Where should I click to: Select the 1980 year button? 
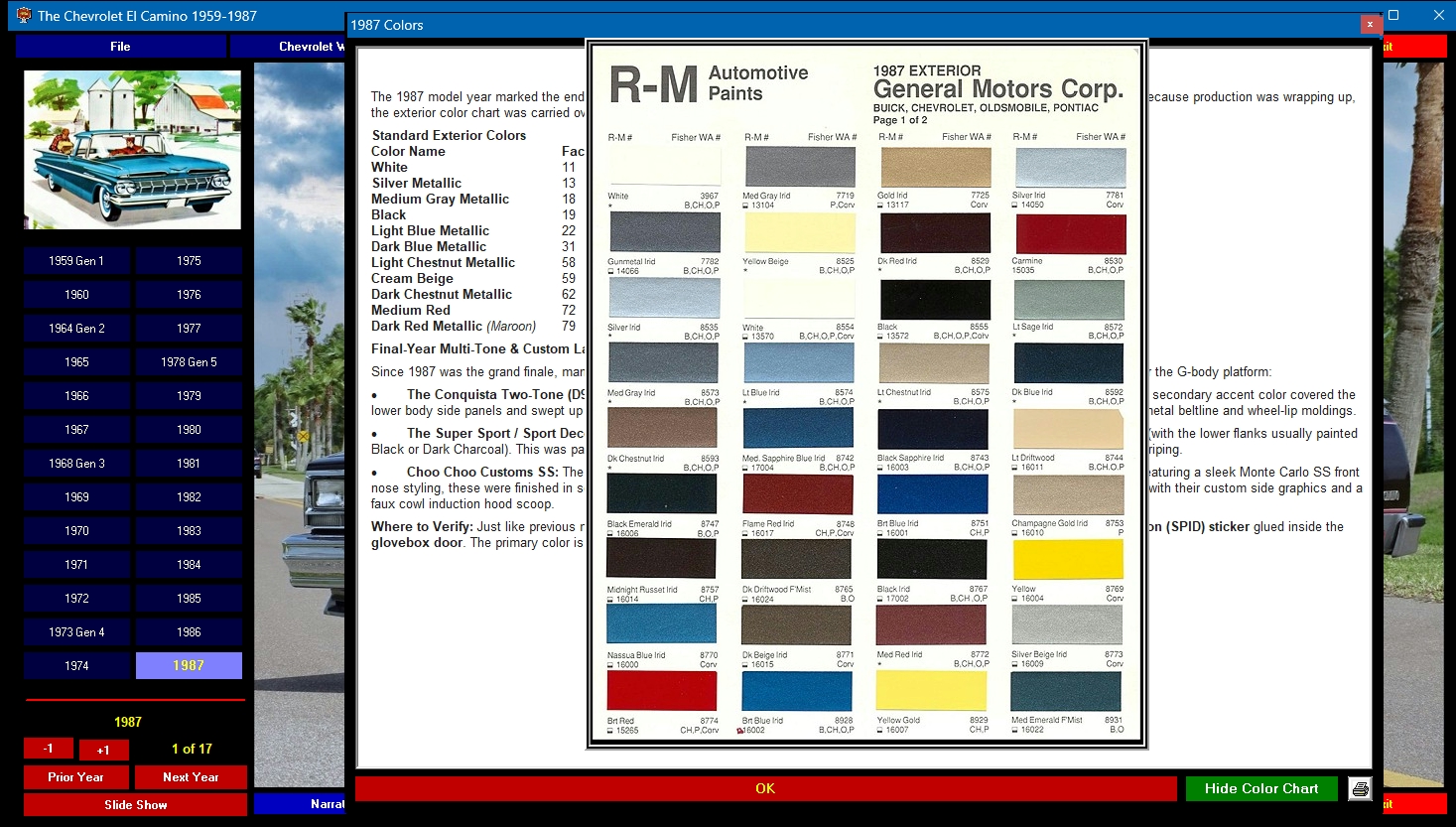pos(189,430)
